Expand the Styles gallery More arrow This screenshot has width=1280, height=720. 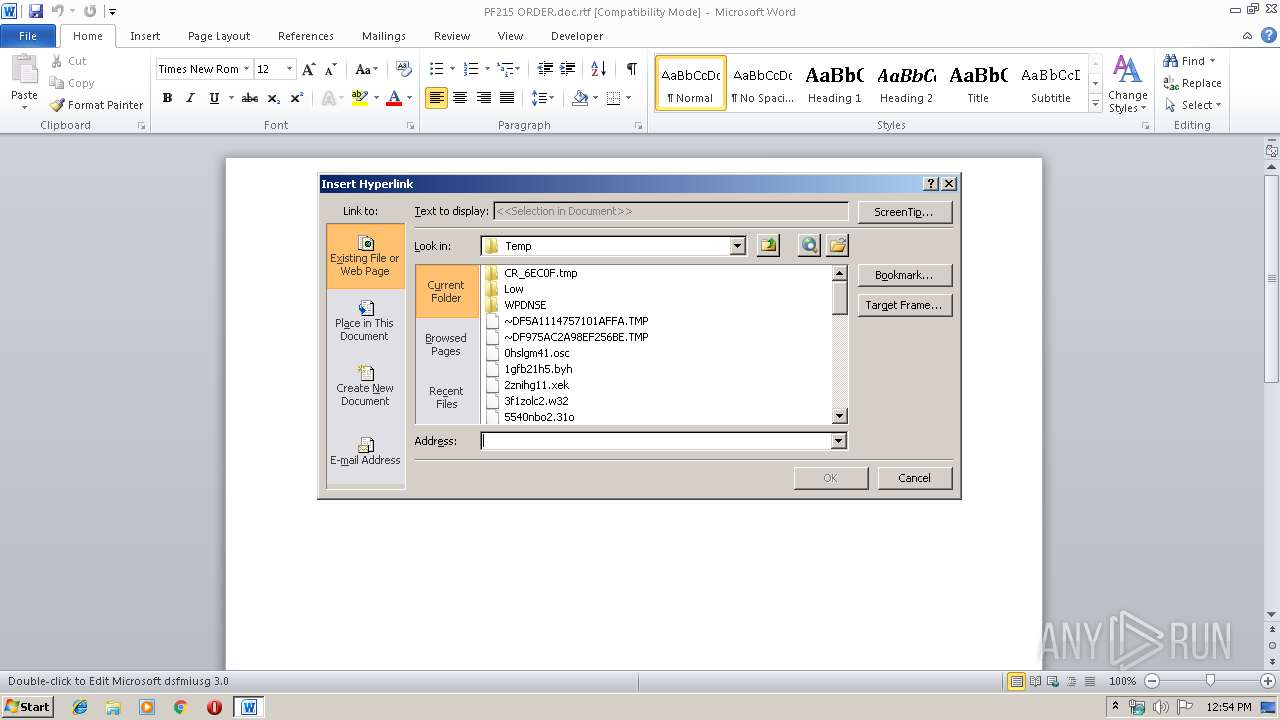pos(1095,105)
